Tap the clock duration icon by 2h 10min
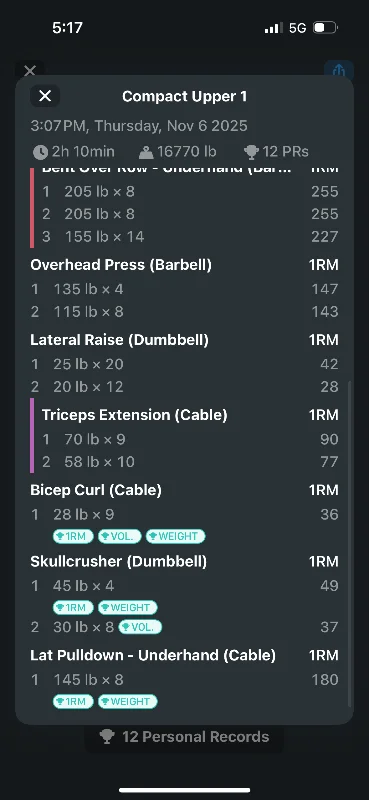 pyautogui.click(x=40, y=152)
